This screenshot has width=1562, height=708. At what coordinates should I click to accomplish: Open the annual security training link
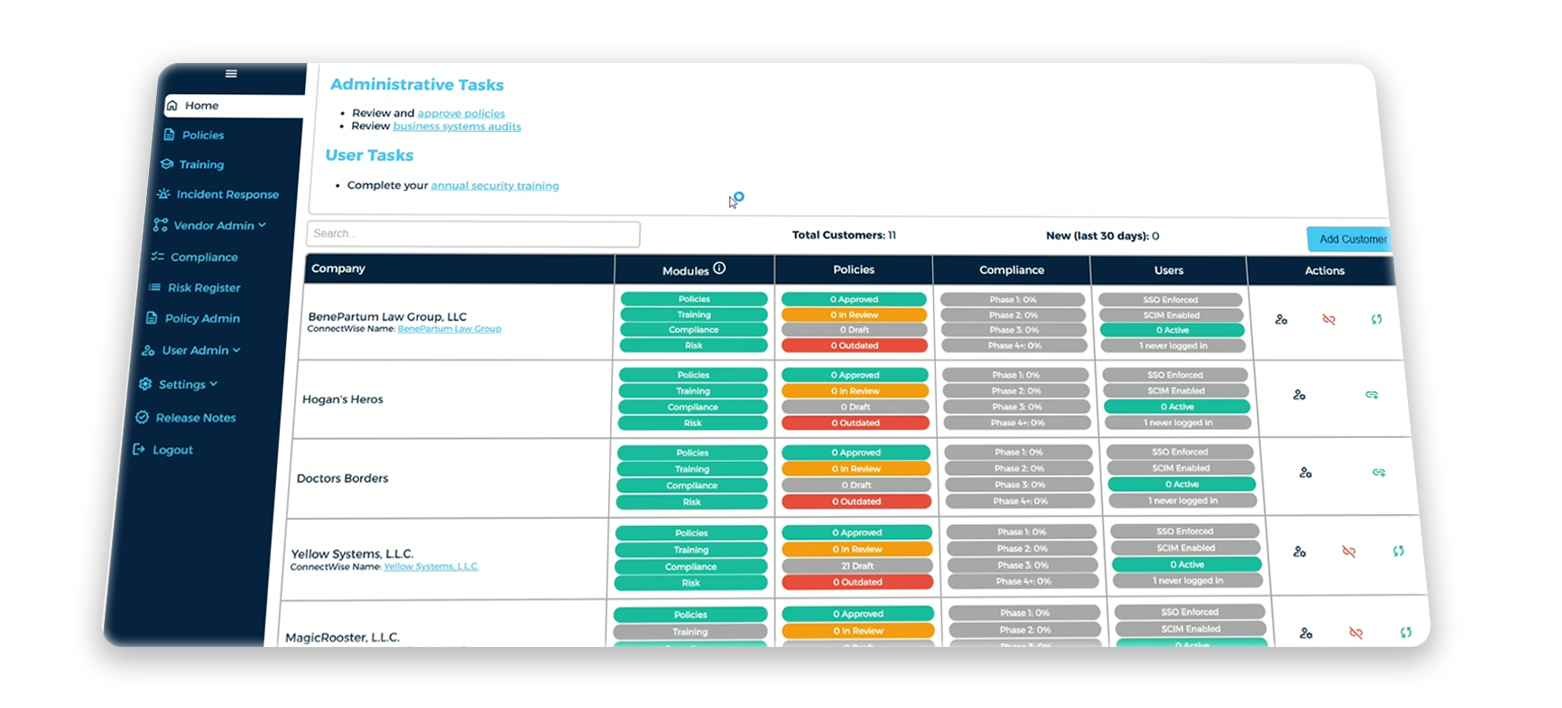[x=495, y=186]
